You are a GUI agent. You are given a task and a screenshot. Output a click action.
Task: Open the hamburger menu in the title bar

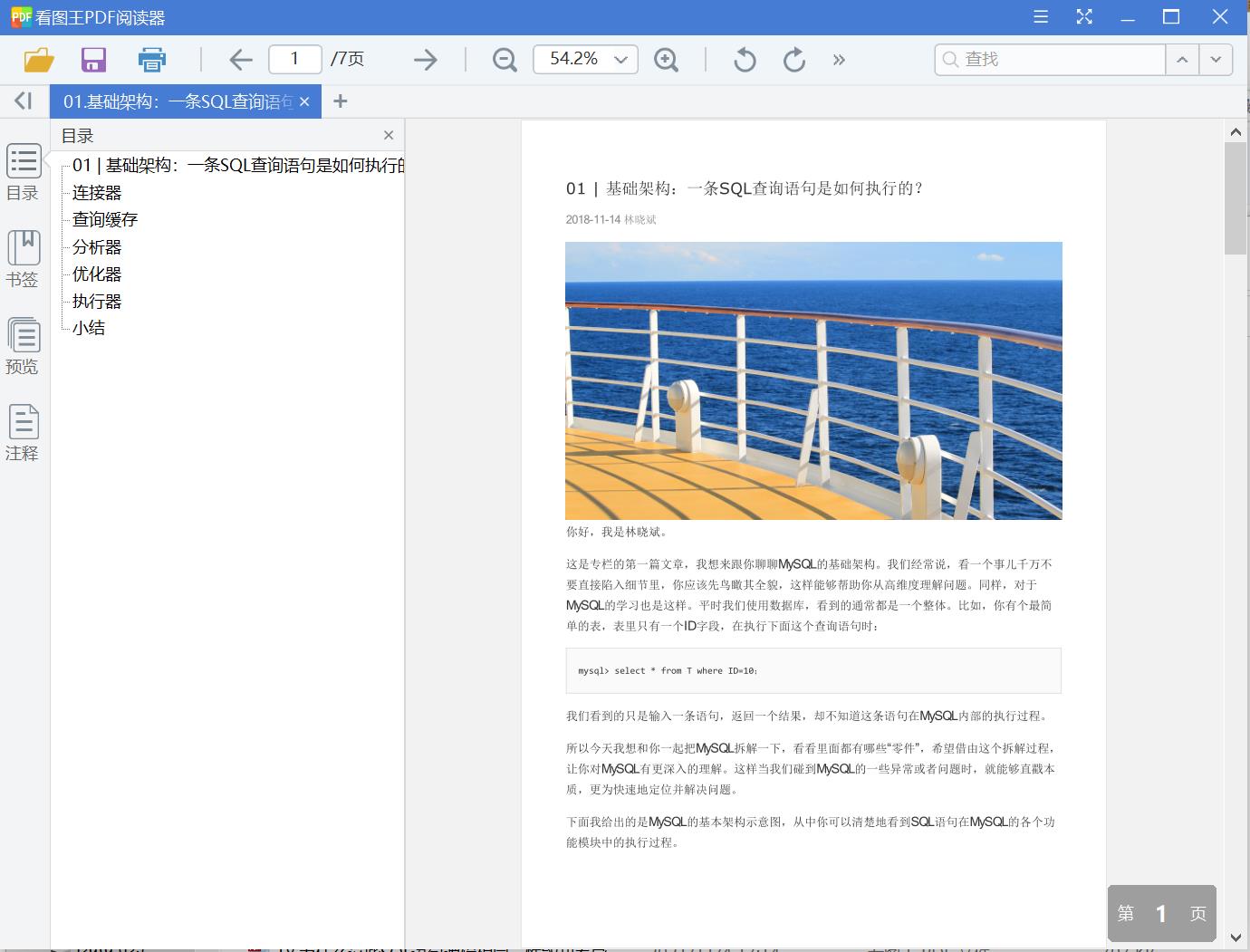pyautogui.click(x=1040, y=16)
